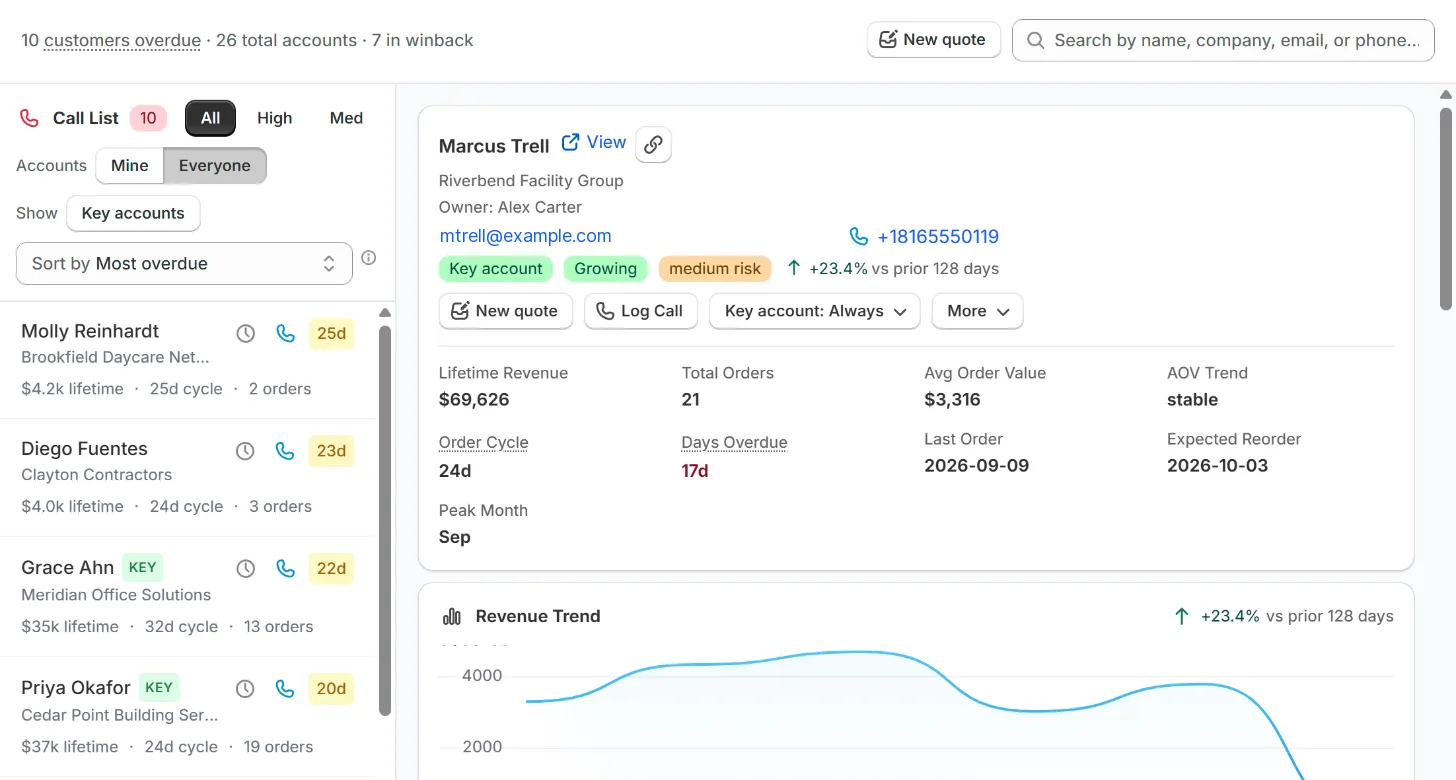Viewport: 1456px width, 780px height.
Task: Click the magnifier icon in the search box
Action: pos(1036,40)
